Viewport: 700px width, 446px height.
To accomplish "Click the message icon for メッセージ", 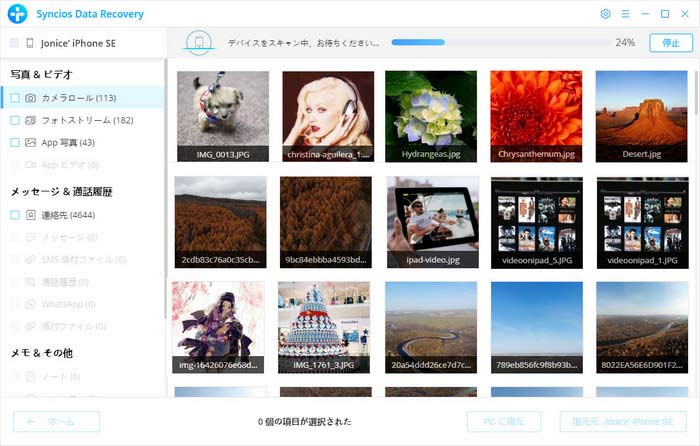I will (30, 237).
